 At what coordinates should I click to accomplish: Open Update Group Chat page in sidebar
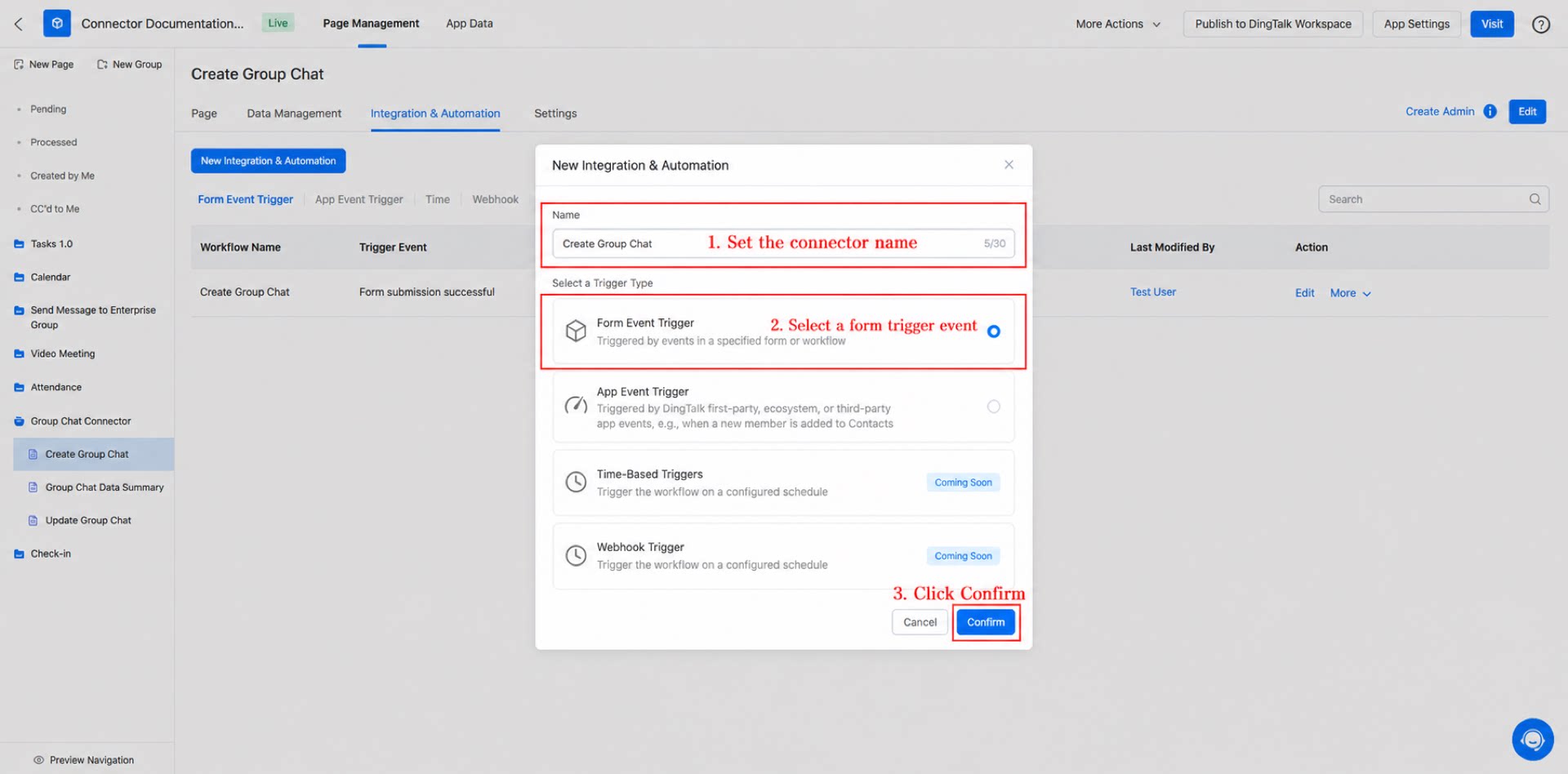pyautogui.click(x=88, y=521)
